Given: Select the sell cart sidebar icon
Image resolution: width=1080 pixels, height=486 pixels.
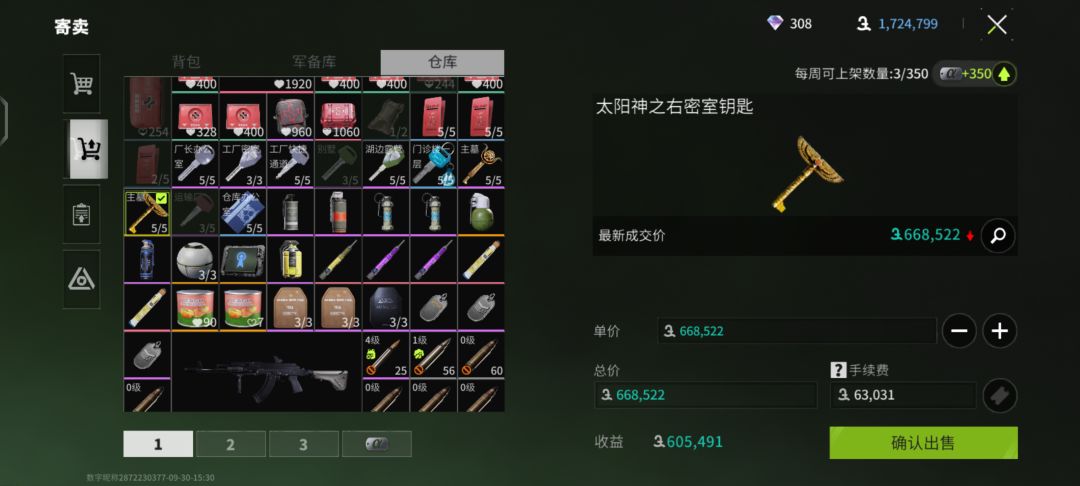Looking at the screenshot, I should pyautogui.click(x=89, y=149).
